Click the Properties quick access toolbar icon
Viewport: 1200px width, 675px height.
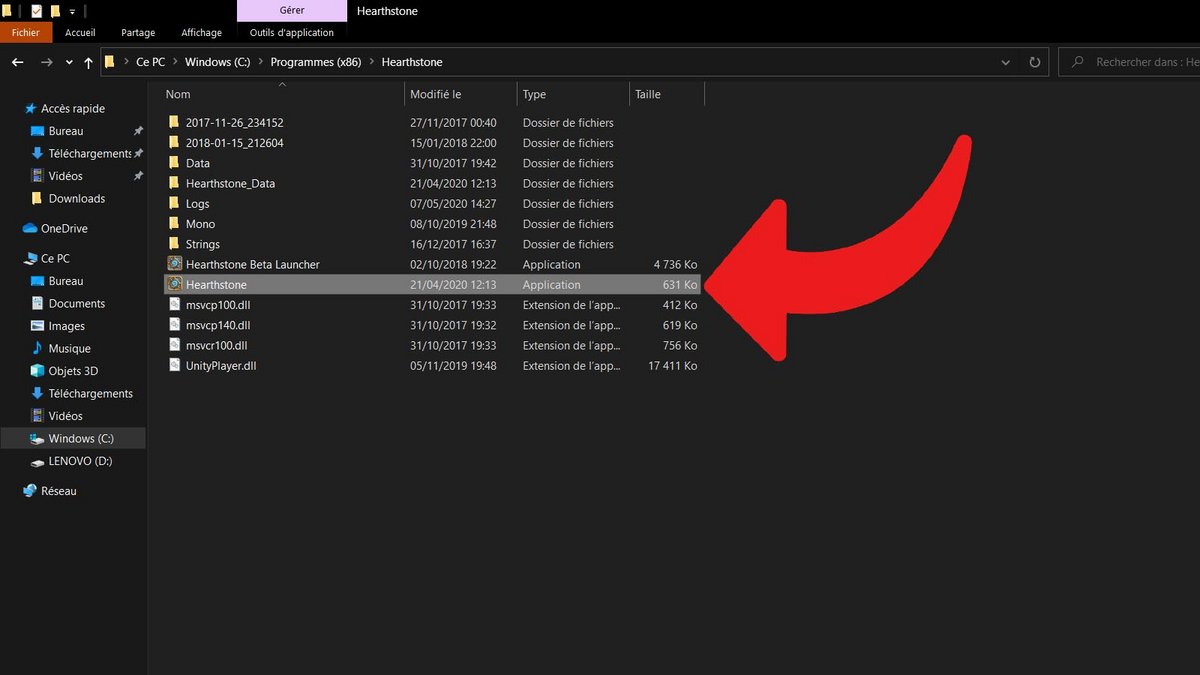[36, 11]
